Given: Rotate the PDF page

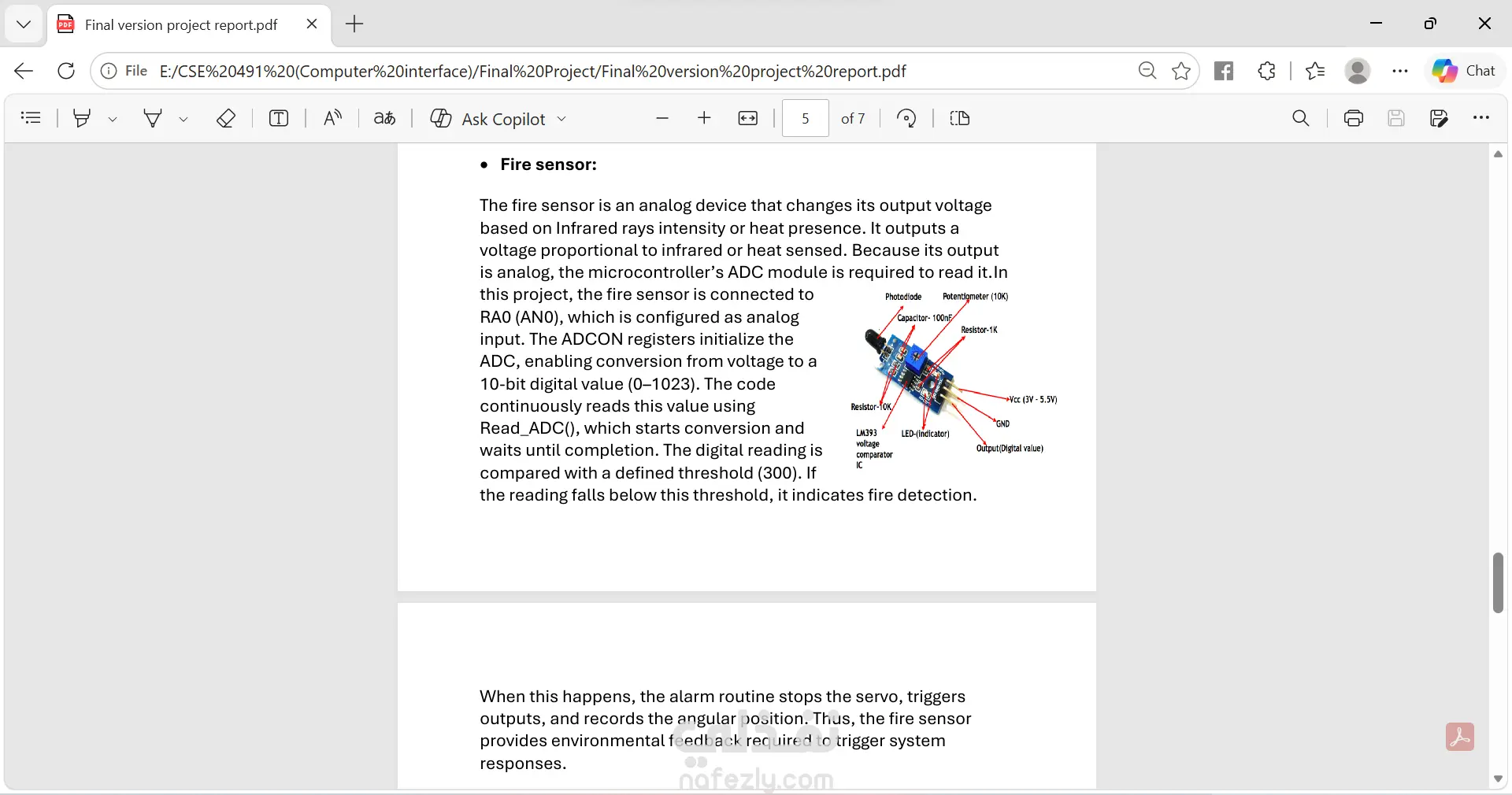Looking at the screenshot, I should pos(906,118).
